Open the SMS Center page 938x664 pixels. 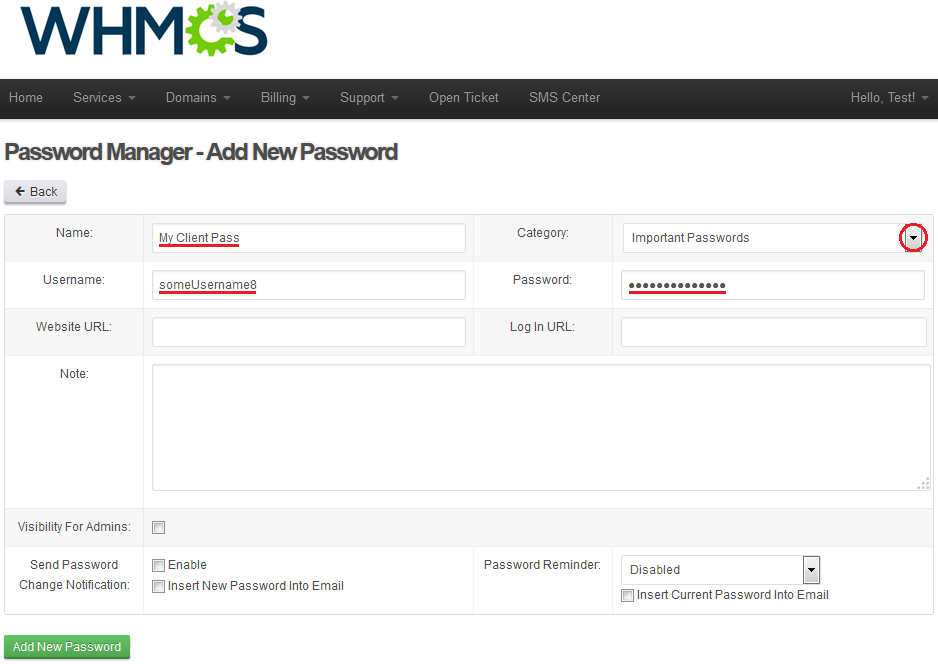[x=564, y=98]
